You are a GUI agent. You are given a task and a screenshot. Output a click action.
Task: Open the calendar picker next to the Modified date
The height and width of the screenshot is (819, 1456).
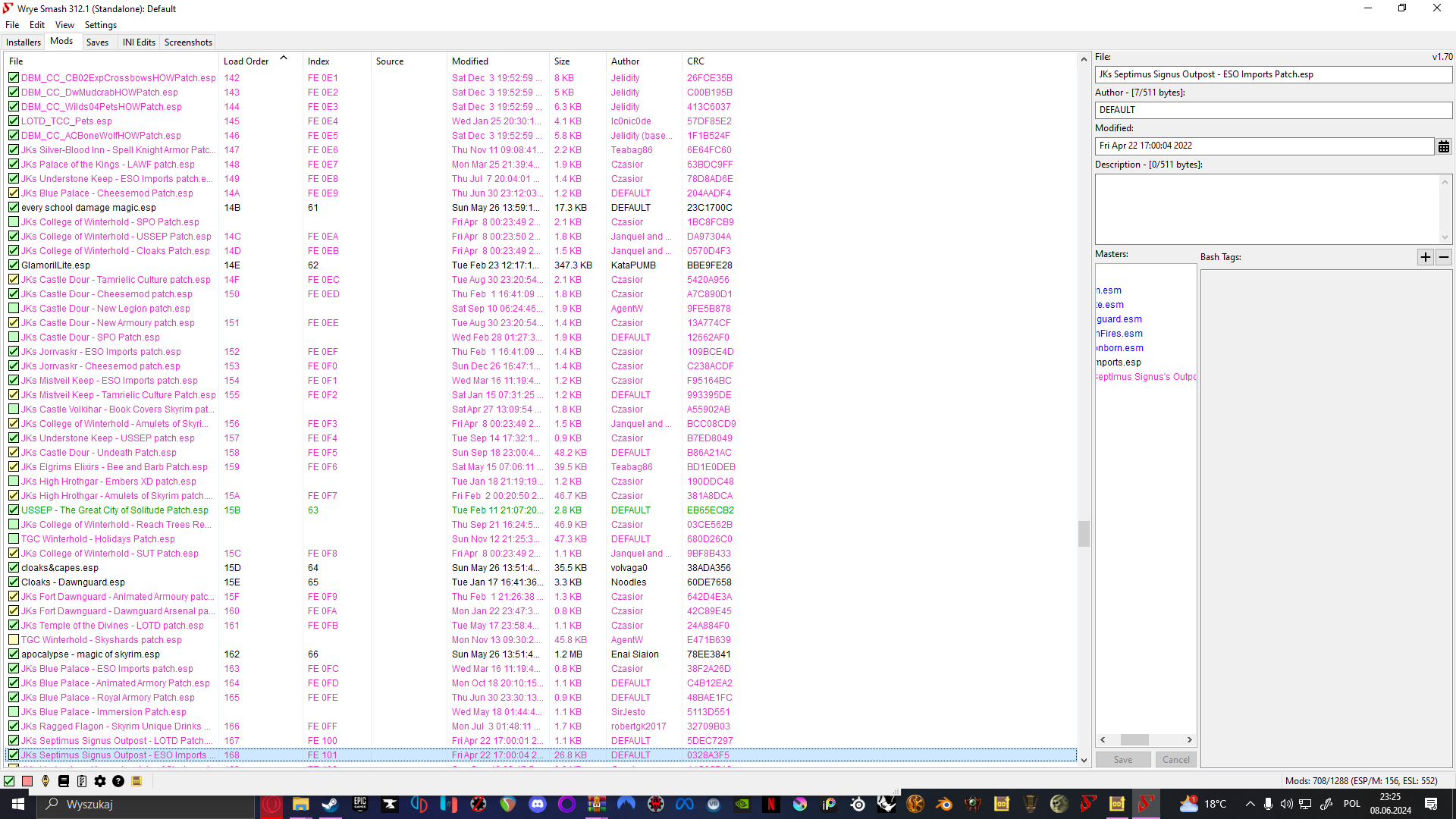1444,146
